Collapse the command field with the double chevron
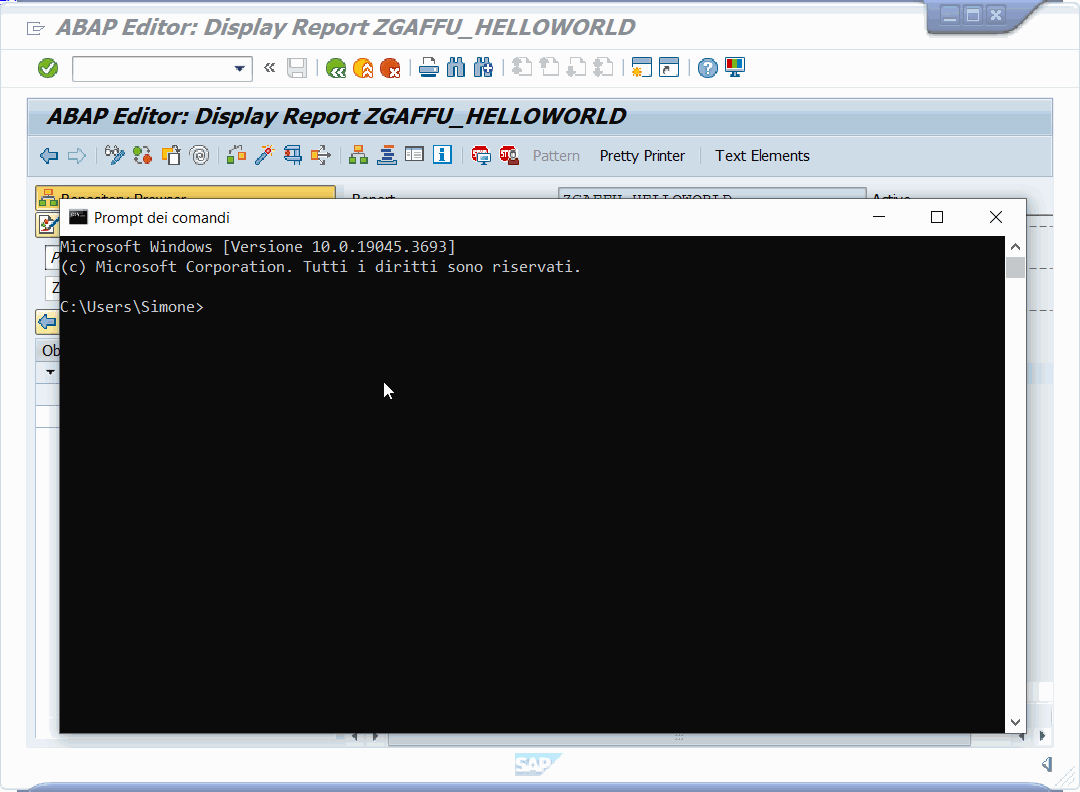The height and width of the screenshot is (792, 1080). coord(269,67)
